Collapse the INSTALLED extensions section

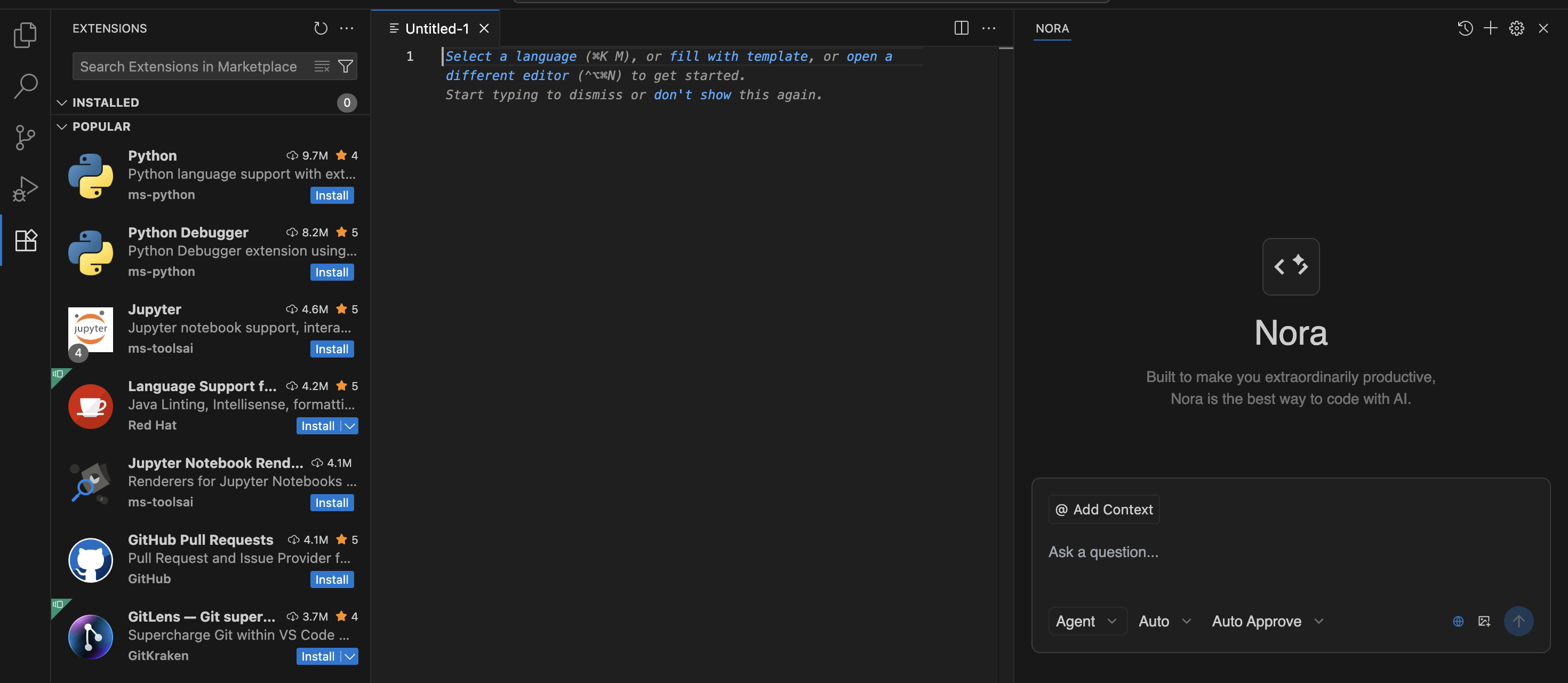61,103
